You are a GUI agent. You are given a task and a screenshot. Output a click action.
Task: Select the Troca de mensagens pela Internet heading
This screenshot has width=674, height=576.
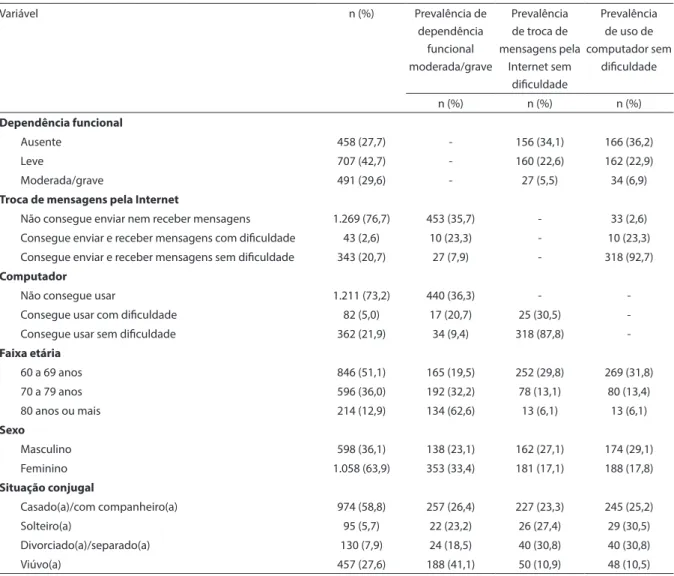[89, 199]
